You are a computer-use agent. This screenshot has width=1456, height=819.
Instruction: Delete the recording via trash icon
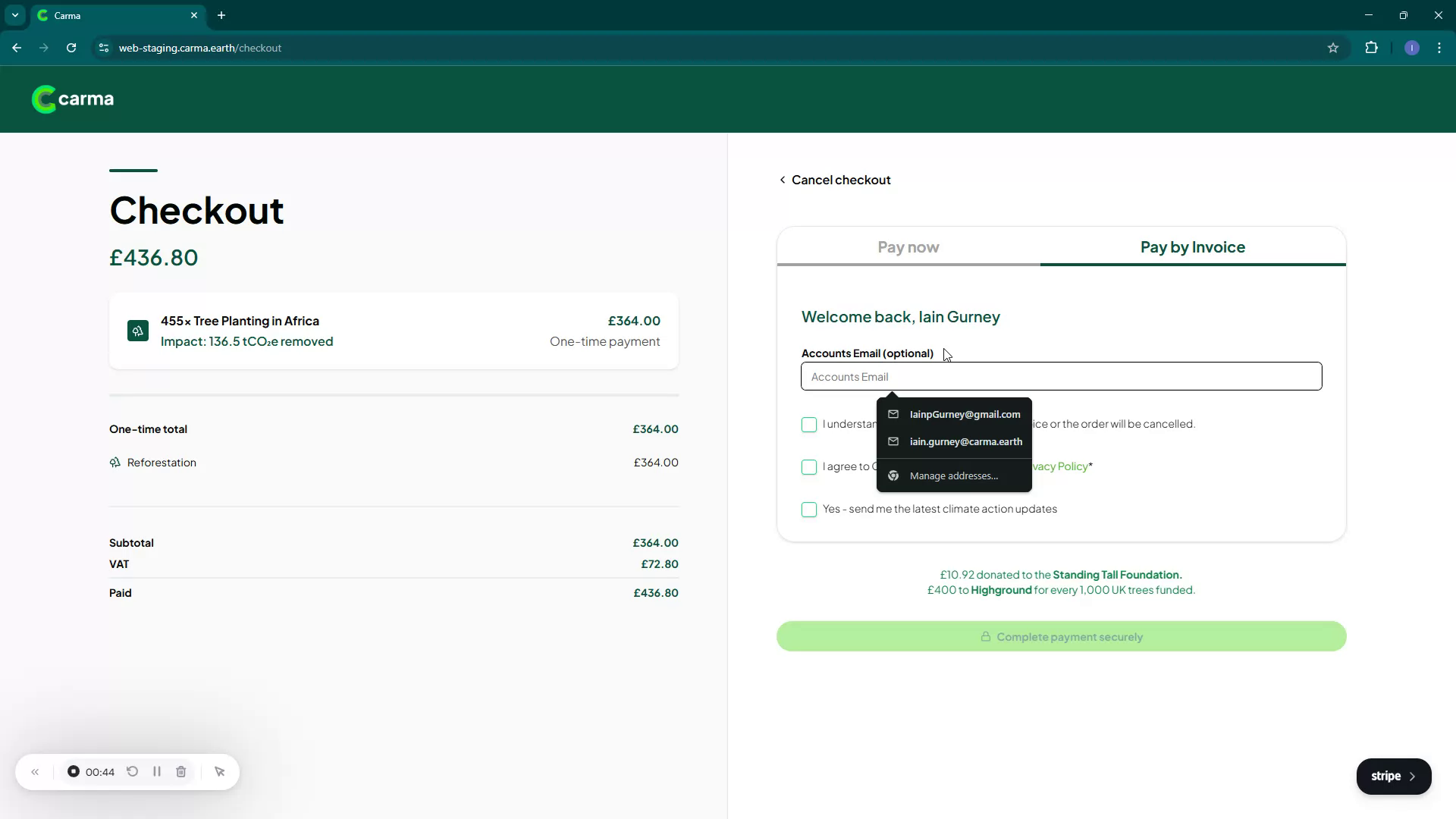pyautogui.click(x=180, y=771)
